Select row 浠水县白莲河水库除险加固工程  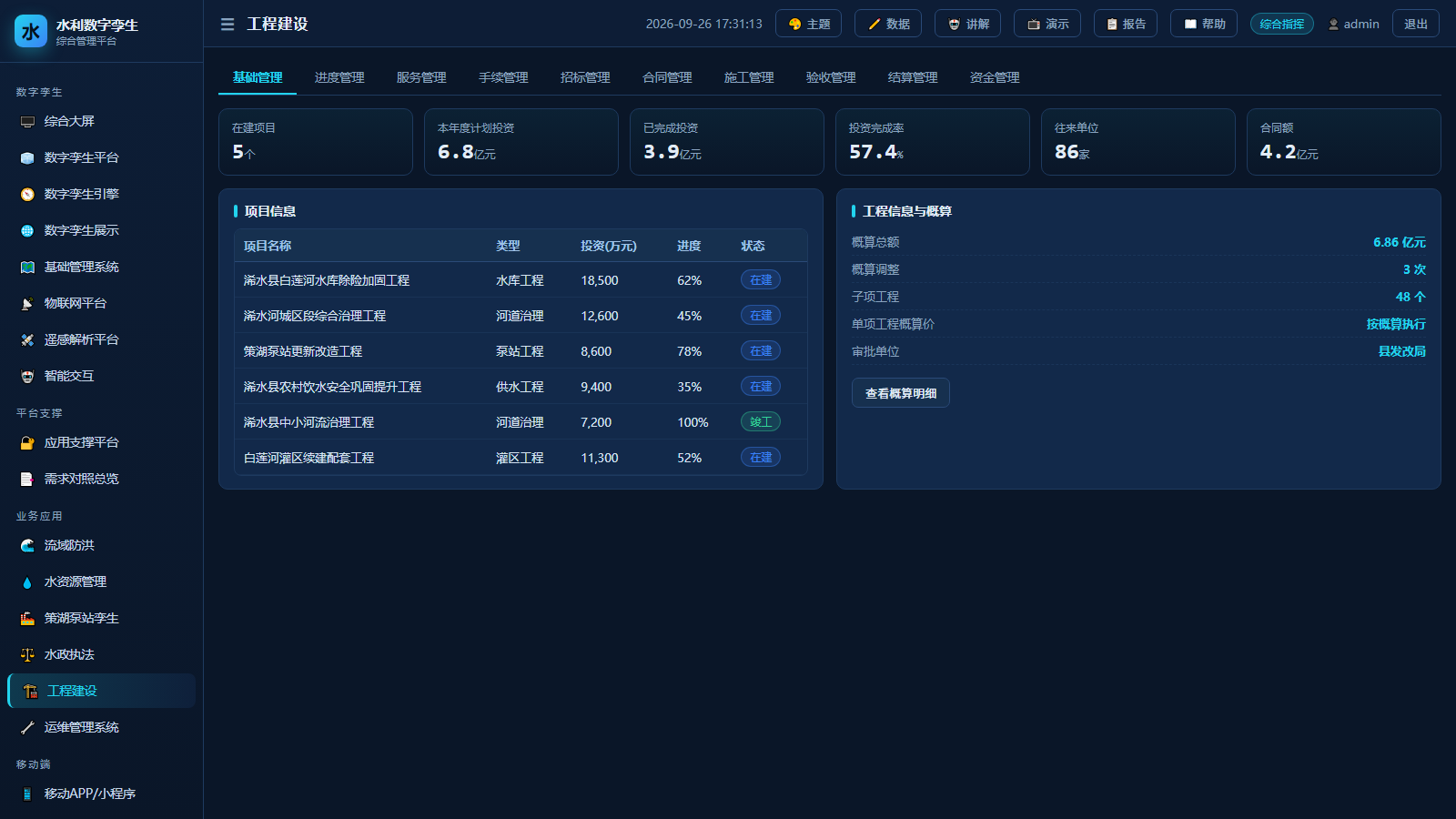tap(521, 280)
